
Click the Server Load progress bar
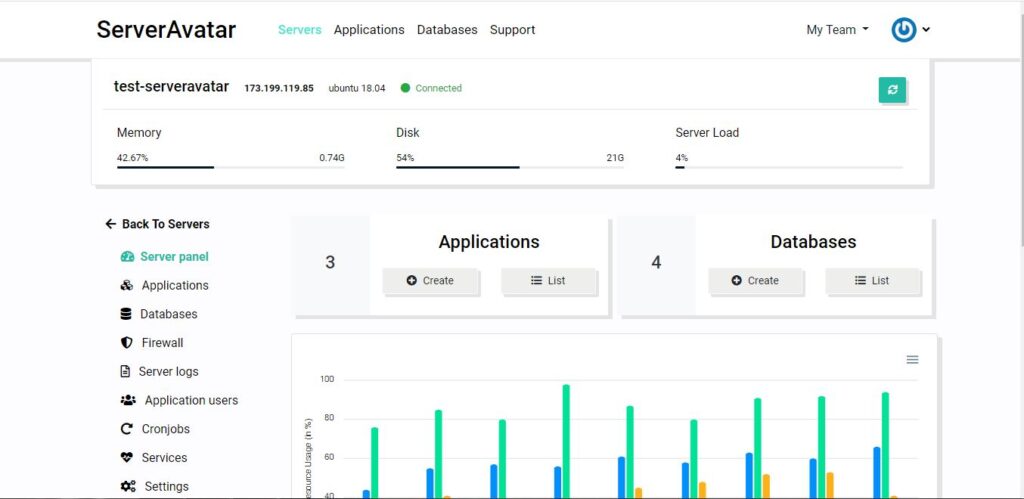coord(789,167)
